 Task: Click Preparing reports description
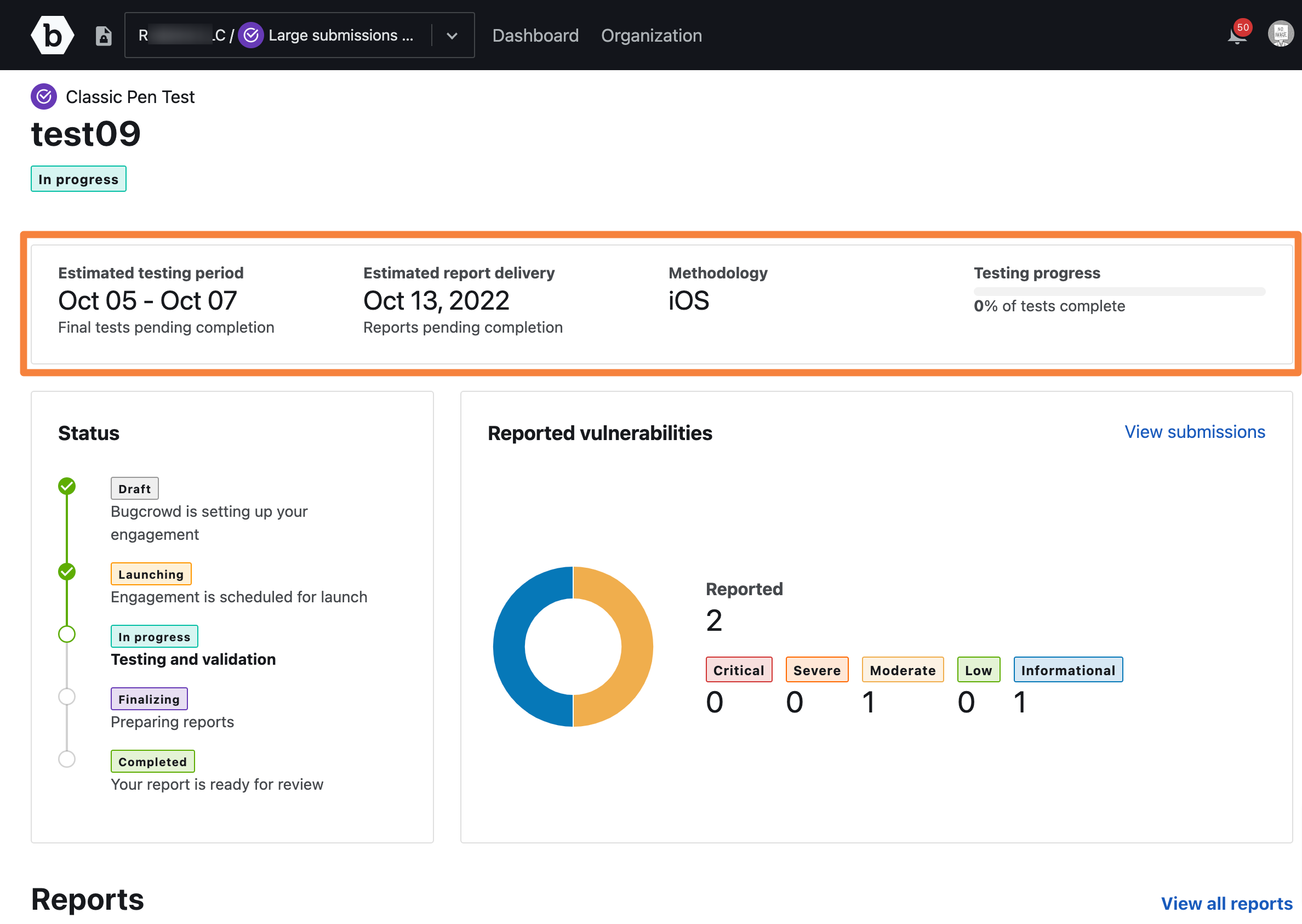click(173, 722)
